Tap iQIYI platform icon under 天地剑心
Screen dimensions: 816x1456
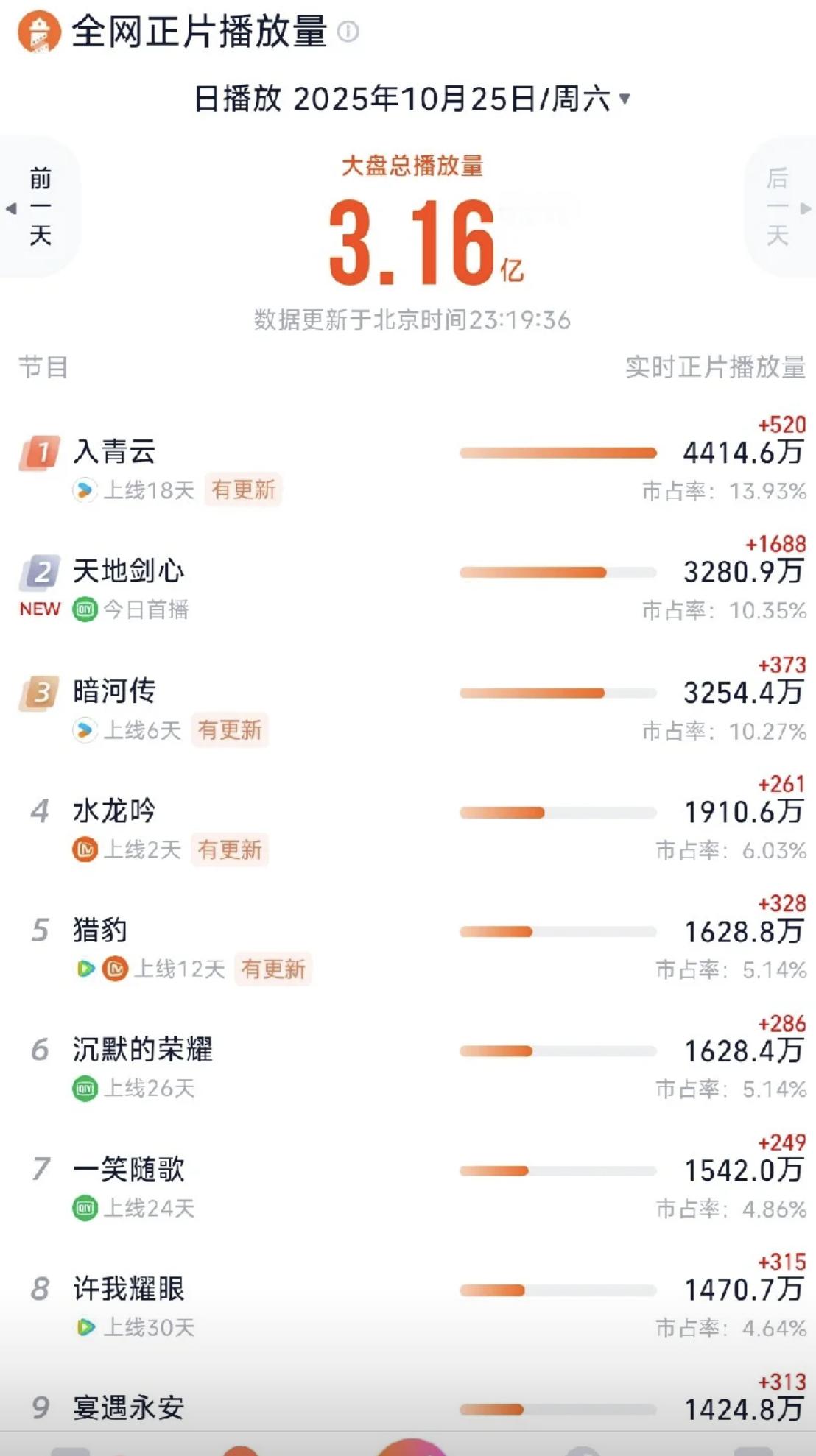point(85,609)
